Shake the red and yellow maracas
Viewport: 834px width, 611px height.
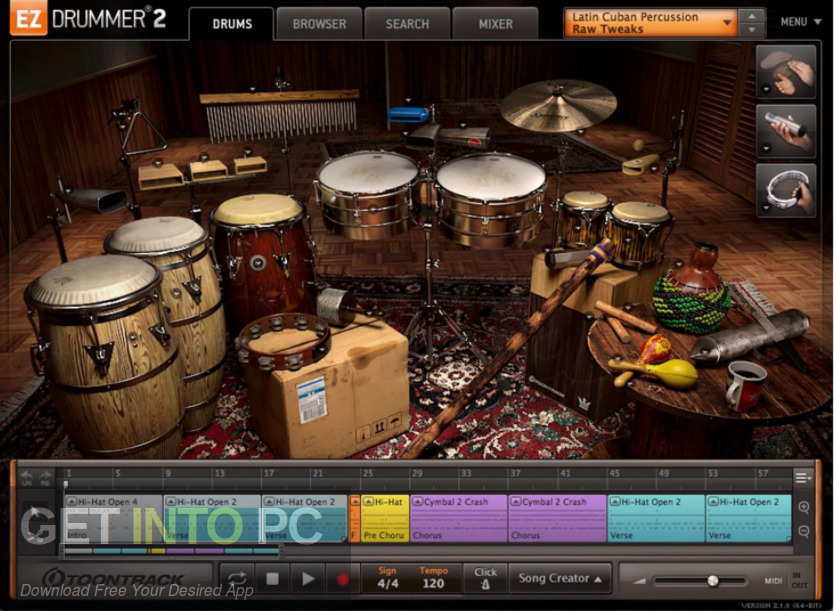point(654,362)
